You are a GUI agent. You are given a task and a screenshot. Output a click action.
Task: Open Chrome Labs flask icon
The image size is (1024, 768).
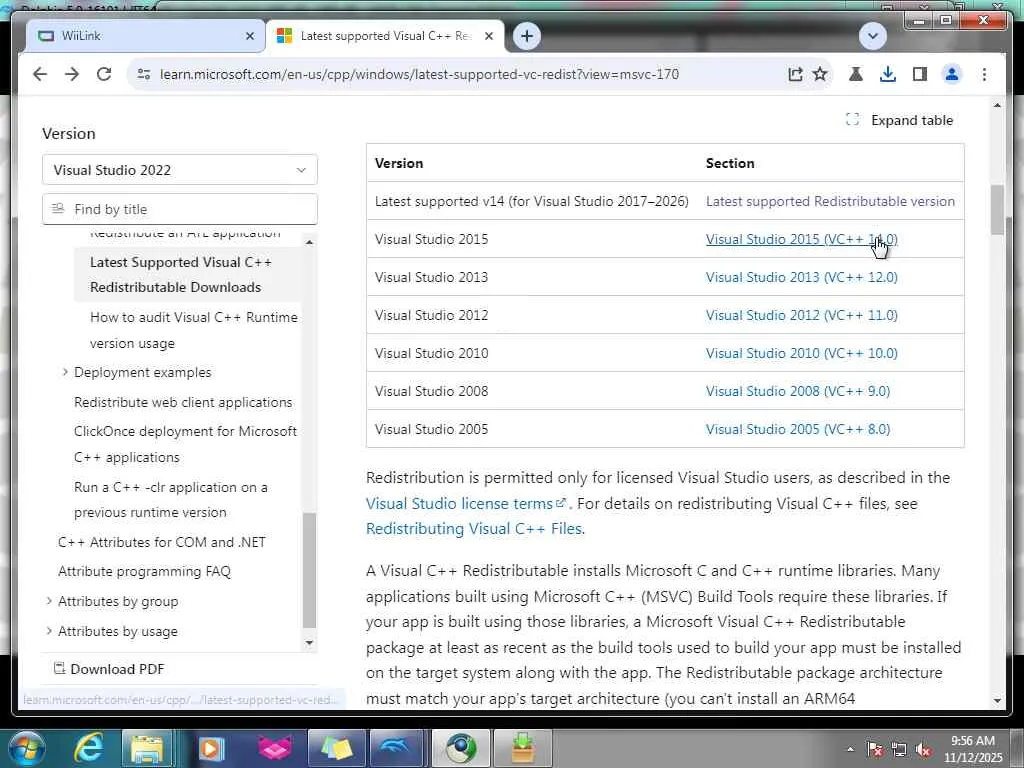pyautogui.click(x=856, y=74)
